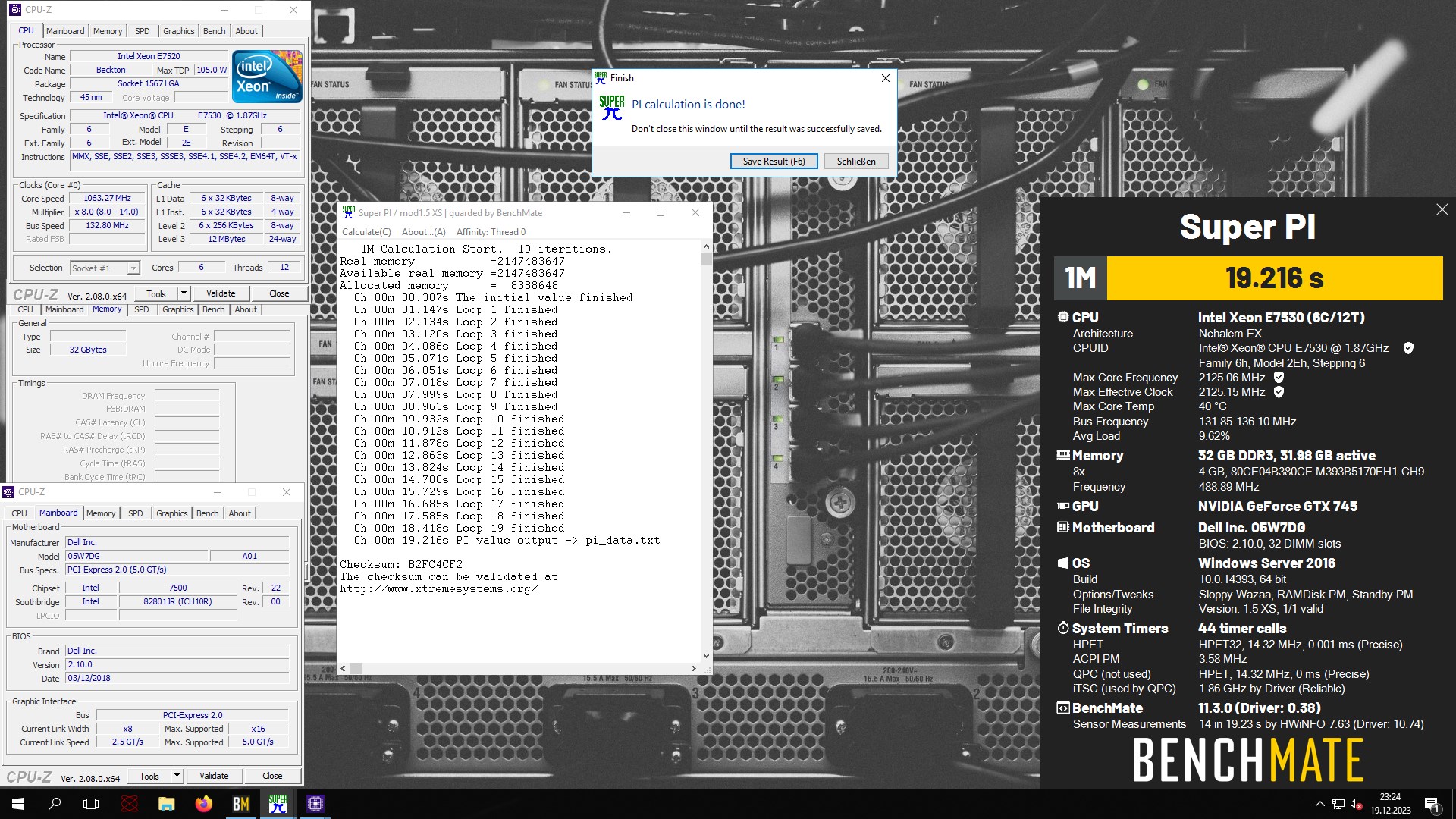Open Task View on taskbar
The height and width of the screenshot is (819, 1456).
click(91, 804)
